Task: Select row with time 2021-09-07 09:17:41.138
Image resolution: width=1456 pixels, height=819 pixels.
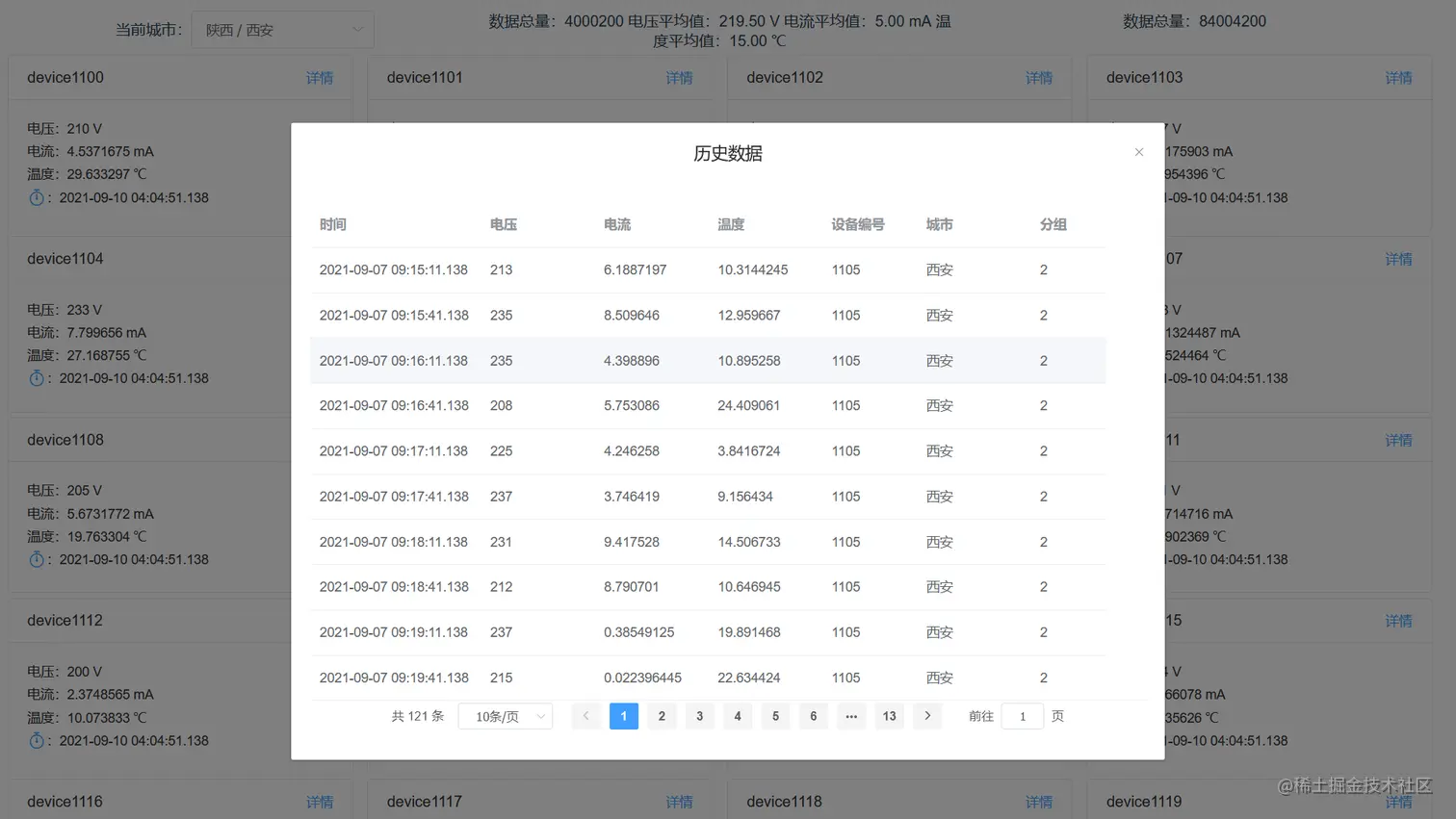Action: (x=708, y=497)
